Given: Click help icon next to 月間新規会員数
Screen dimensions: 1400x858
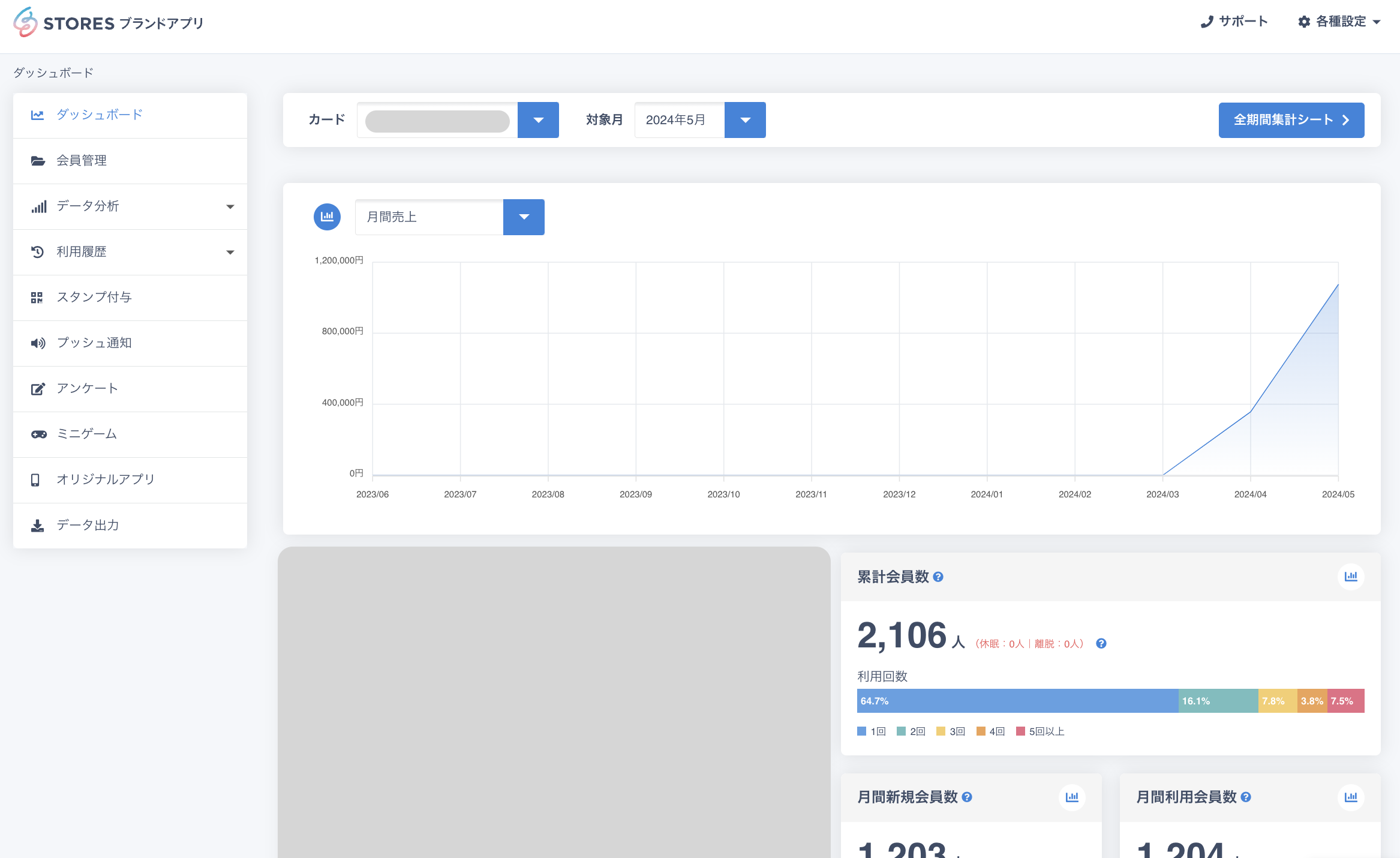Looking at the screenshot, I should (x=967, y=797).
